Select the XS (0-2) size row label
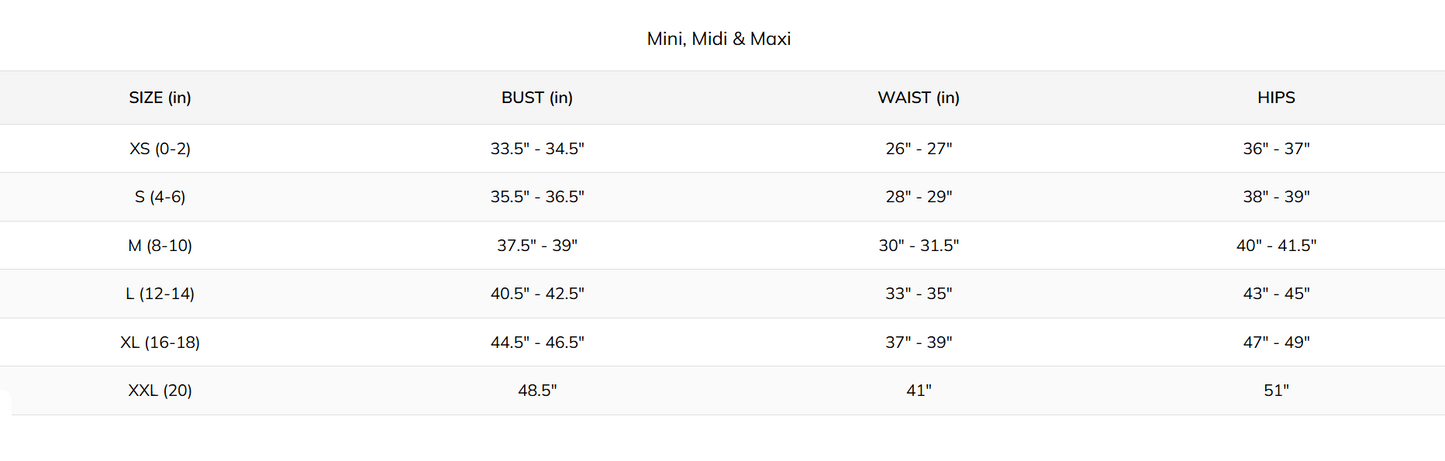This screenshot has width=1445, height=461. pyautogui.click(x=160, y=149)
